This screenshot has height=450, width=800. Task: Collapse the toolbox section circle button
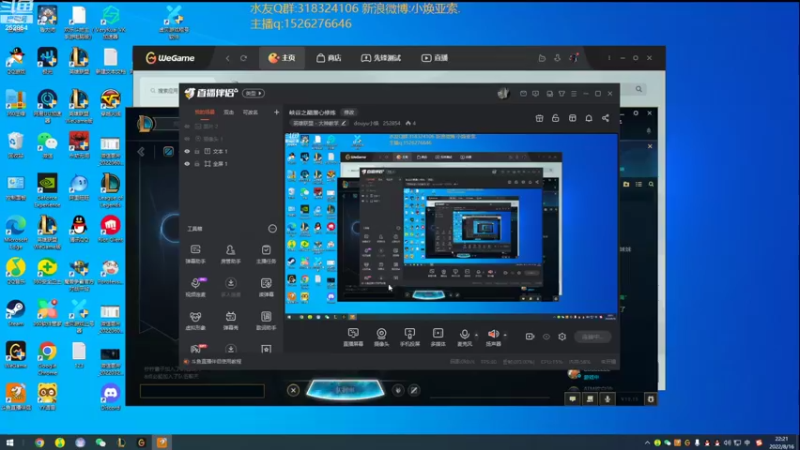[272, 229]
